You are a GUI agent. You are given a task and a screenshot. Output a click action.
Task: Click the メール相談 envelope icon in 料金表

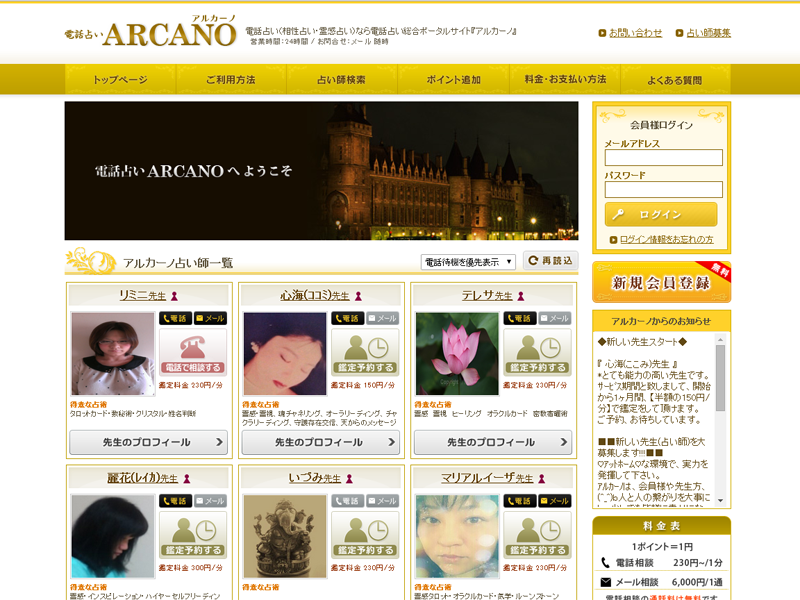pos(606,582)
